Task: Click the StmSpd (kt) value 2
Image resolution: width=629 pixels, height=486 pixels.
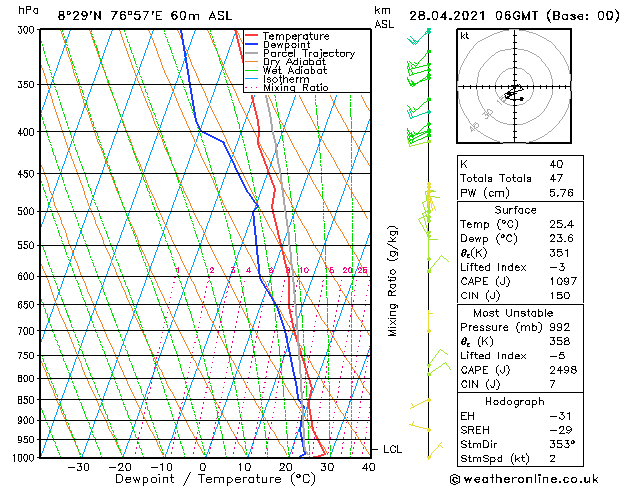Action: pos(553,459)
